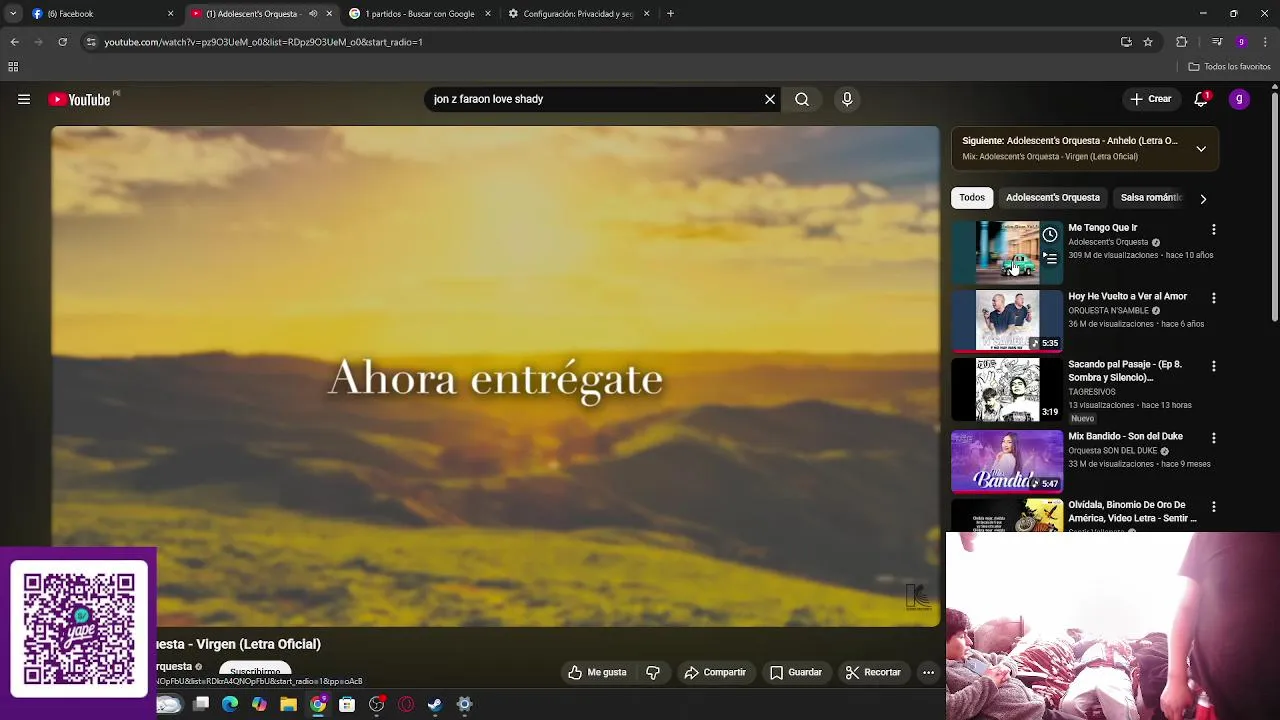
Task: Expand the Siguiente mix playlist panel
Action: click(1201, 149)
